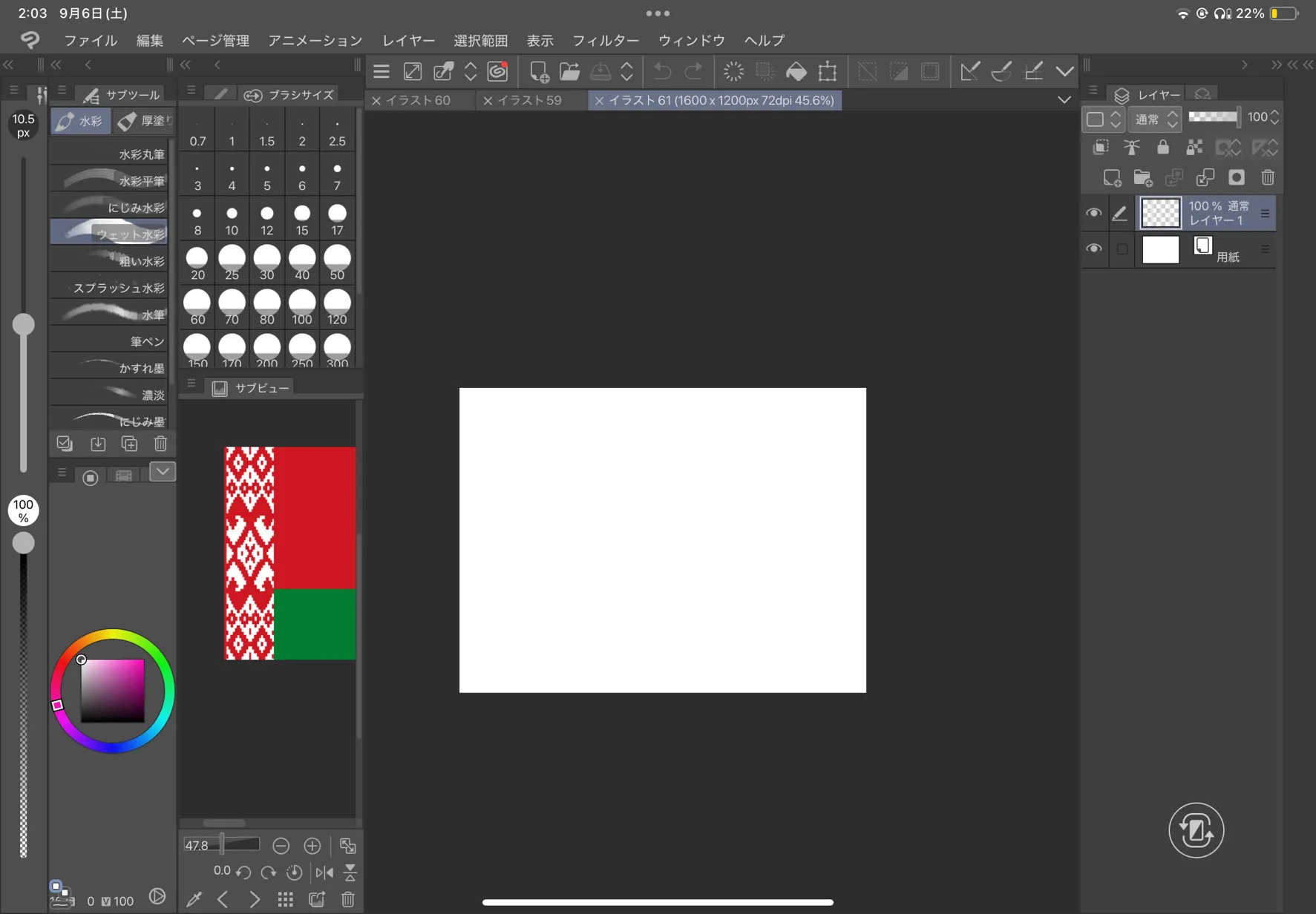Toggle fit-to-window icon in subview

click(x=347, y=846)
